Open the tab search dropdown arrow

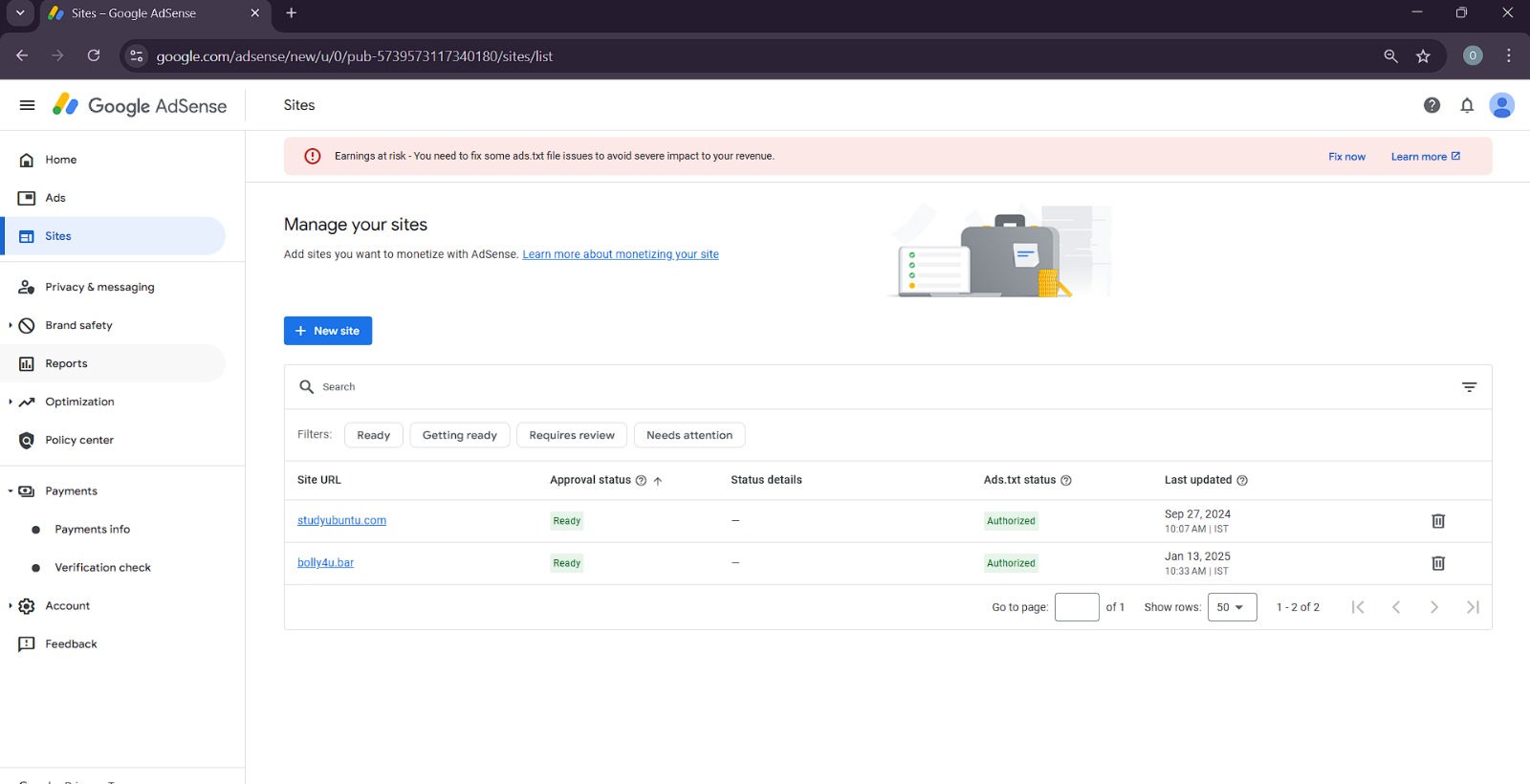pos(20,13)
